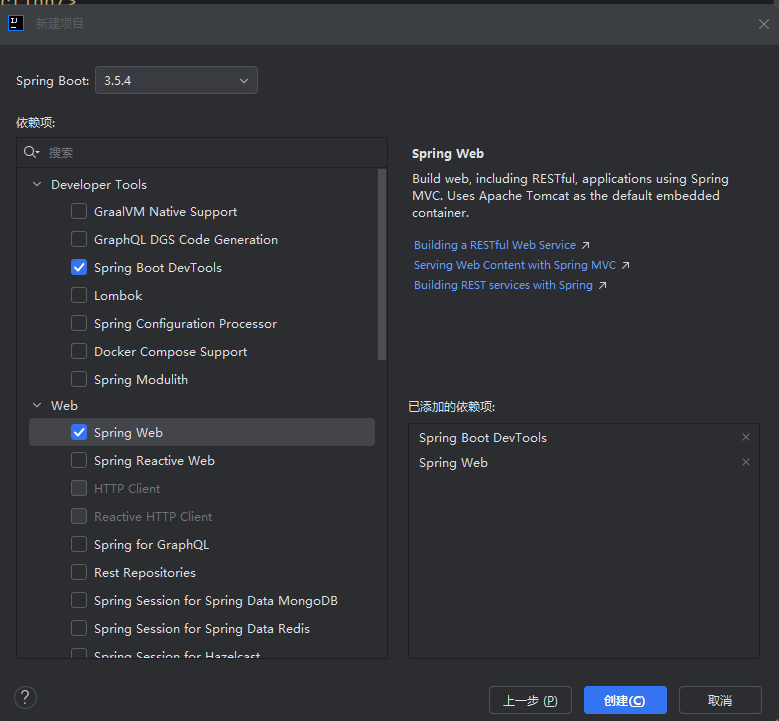This screenshot has height=721, width=779.
Task: Click the 取消 (Cancel) button
Action: (x=720, y=700)
